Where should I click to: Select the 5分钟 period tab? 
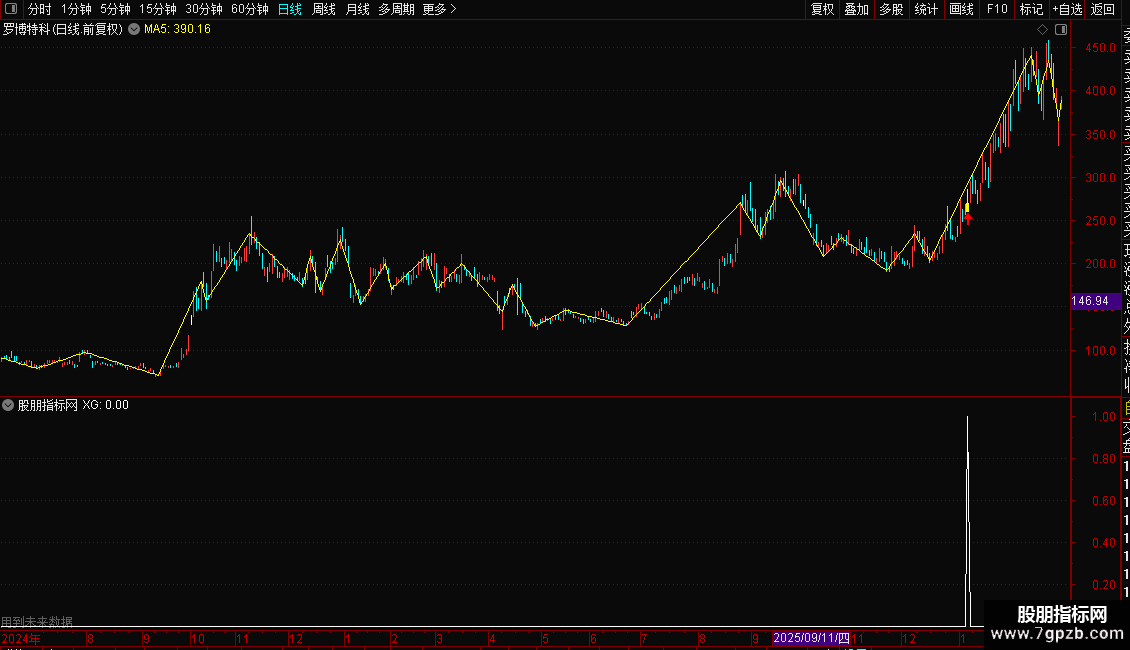pyautogui.click(x=115, y=9)
